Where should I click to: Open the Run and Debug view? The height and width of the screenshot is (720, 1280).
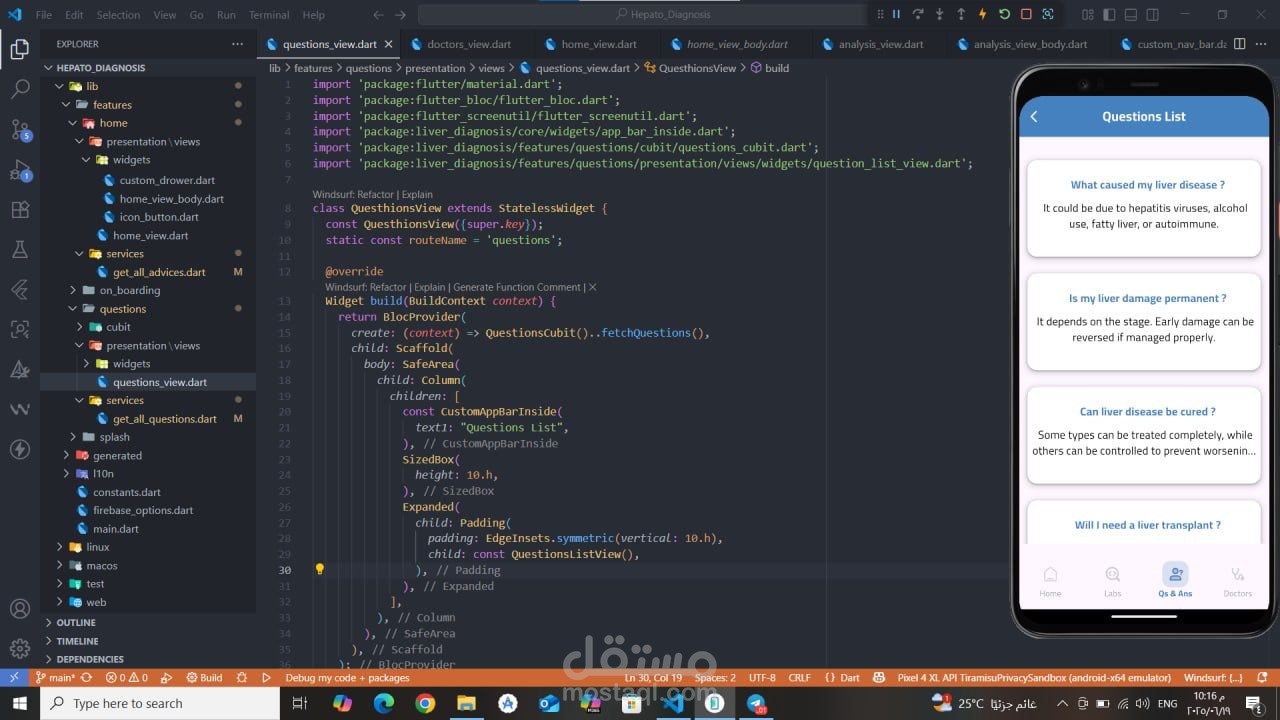20,169
